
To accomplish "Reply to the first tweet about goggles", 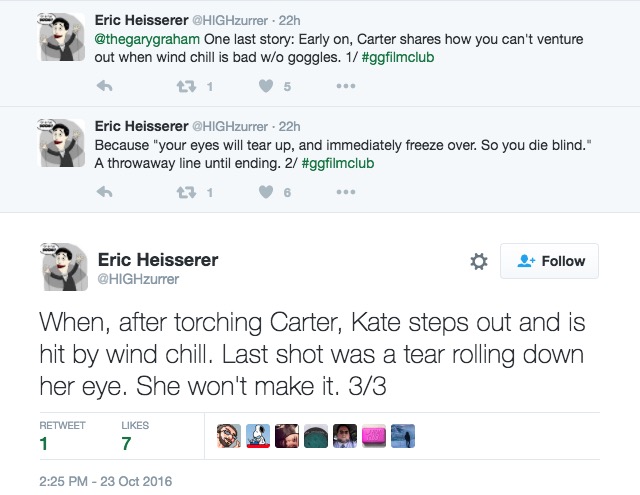I will click(x=104, y=86).
